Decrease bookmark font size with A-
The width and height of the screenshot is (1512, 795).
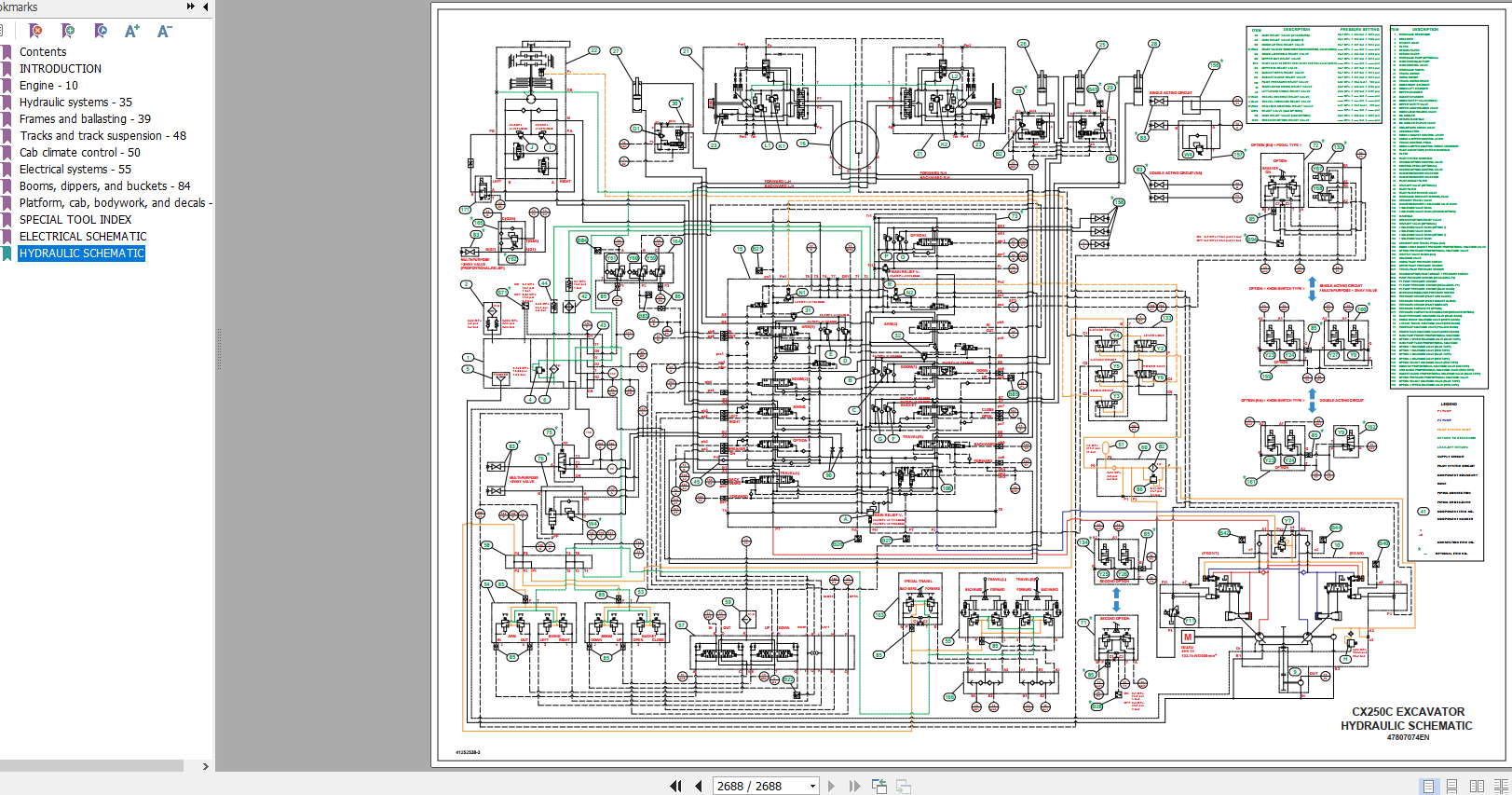pyautogui.click(x=165, y=31)
